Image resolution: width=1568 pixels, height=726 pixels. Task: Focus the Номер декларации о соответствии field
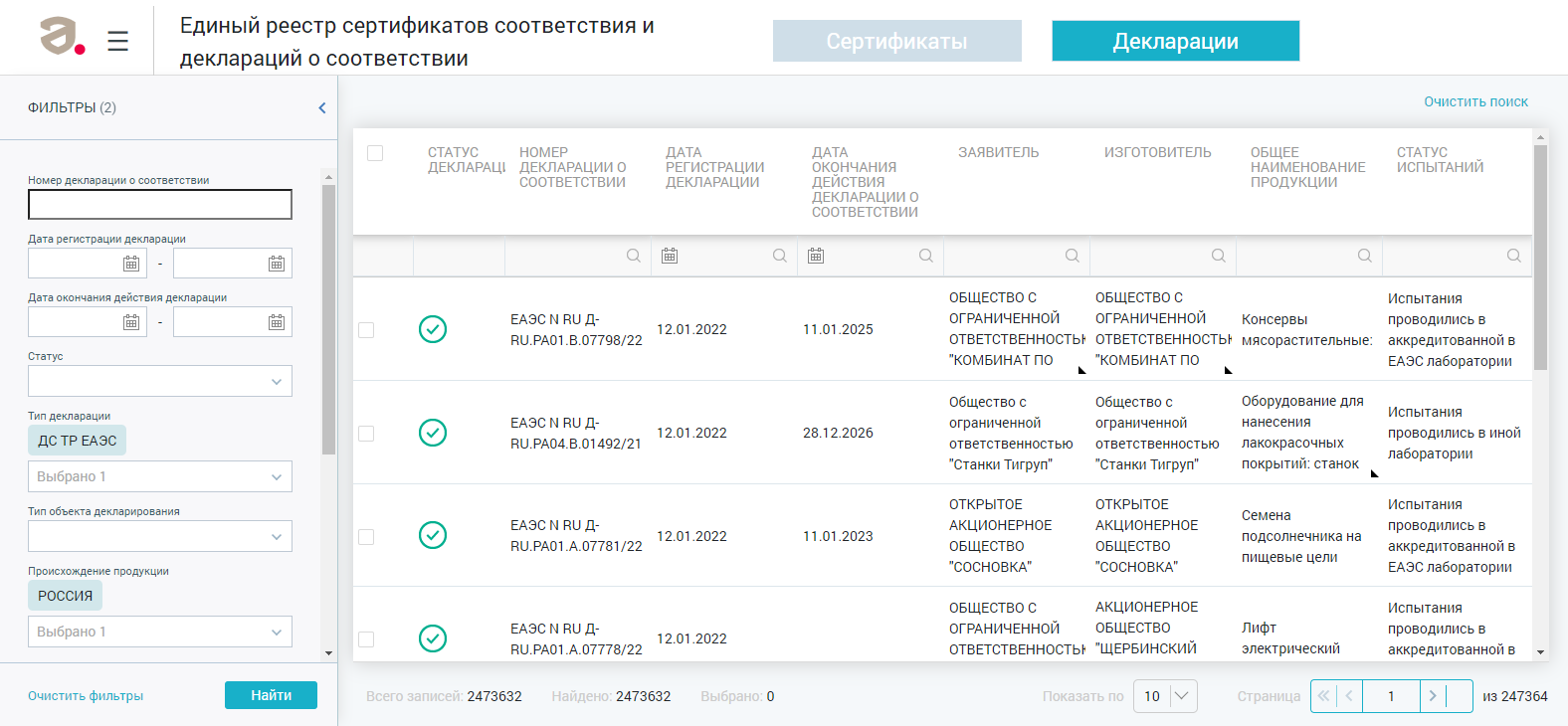[x=160, y=205]
